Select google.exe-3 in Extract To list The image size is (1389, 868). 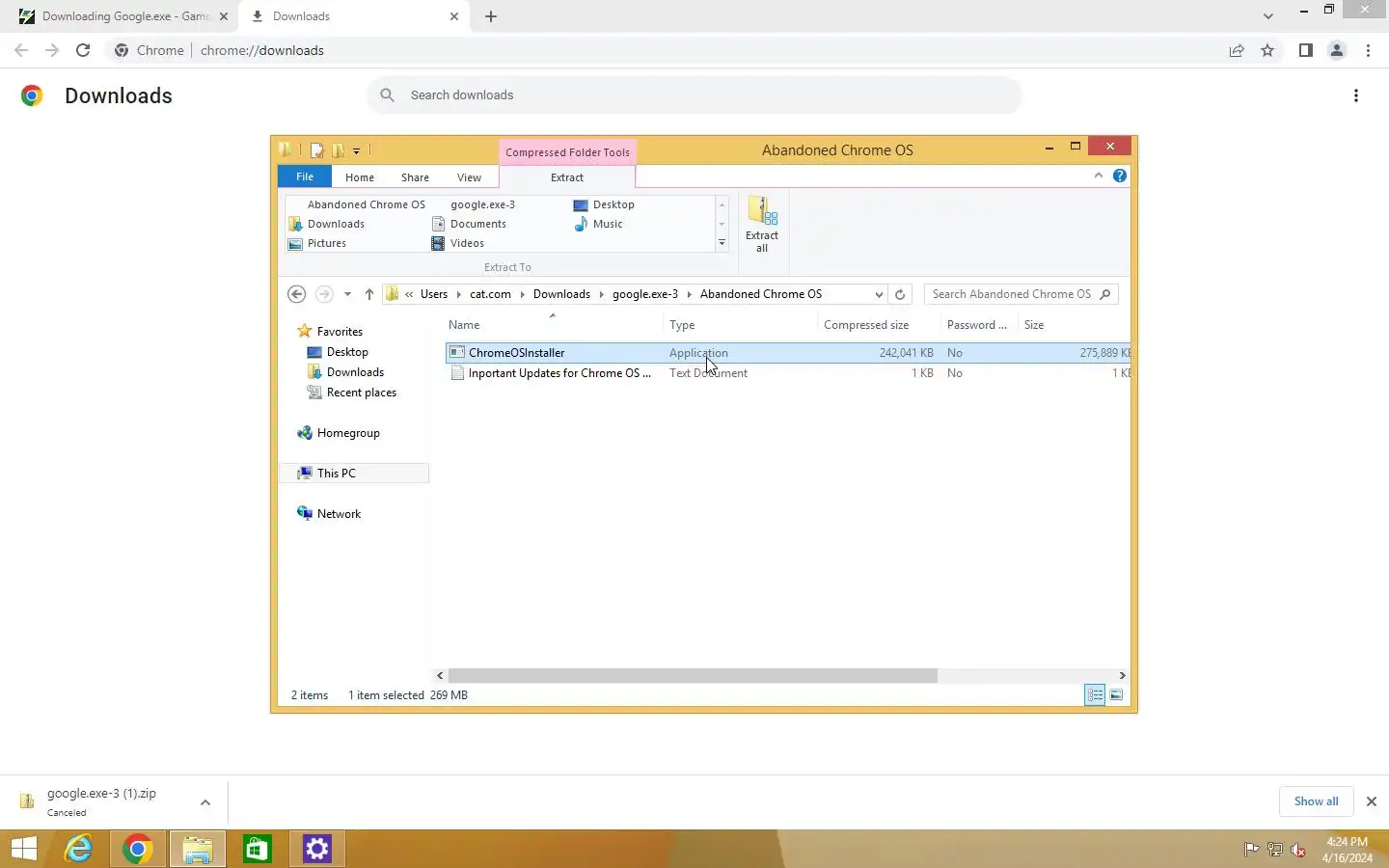(482, 204)
